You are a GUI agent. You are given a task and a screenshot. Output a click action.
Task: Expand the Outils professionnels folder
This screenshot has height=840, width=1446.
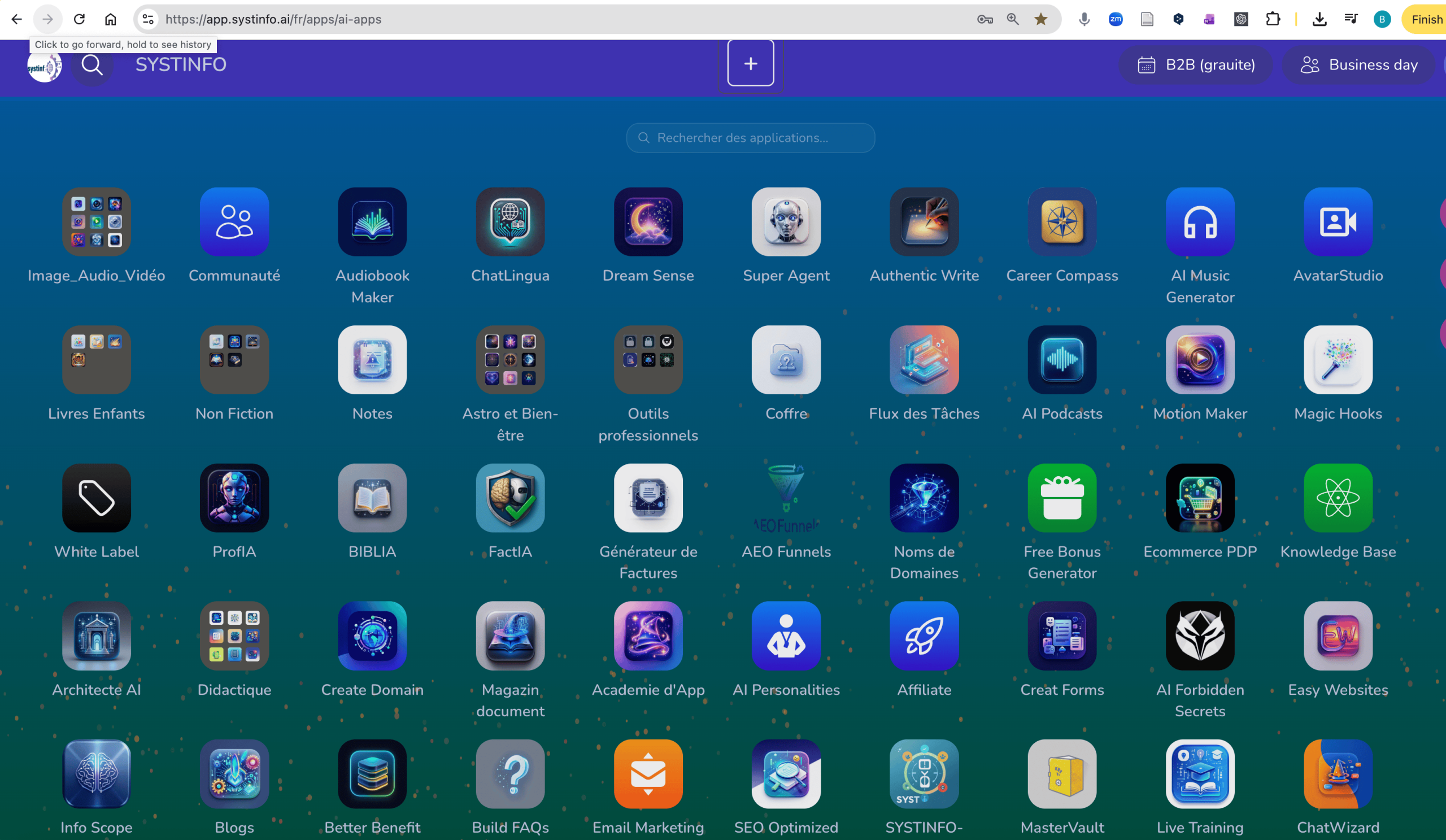(648, 360)
